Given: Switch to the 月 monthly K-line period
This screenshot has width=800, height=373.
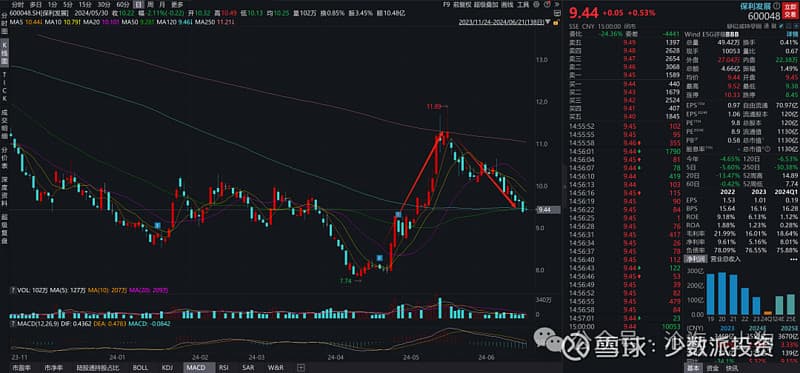Looking at the screenshot, I should [x=162, y=4].
